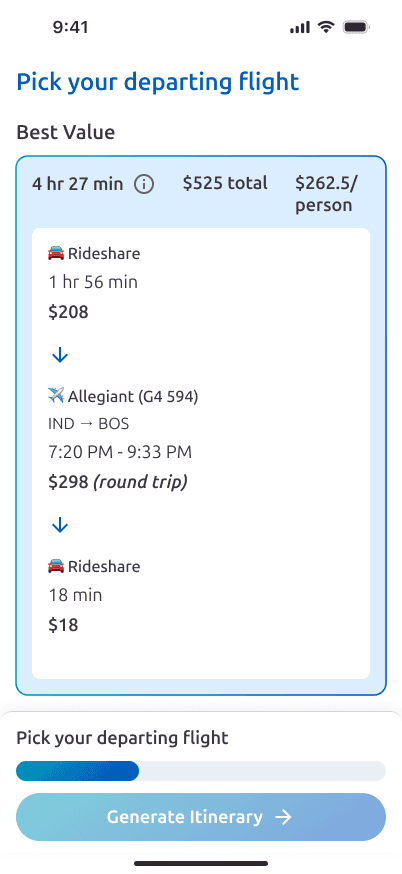Click the down arrow below $208
Viewport: 402px width, 874px height.
coord(60,355)
